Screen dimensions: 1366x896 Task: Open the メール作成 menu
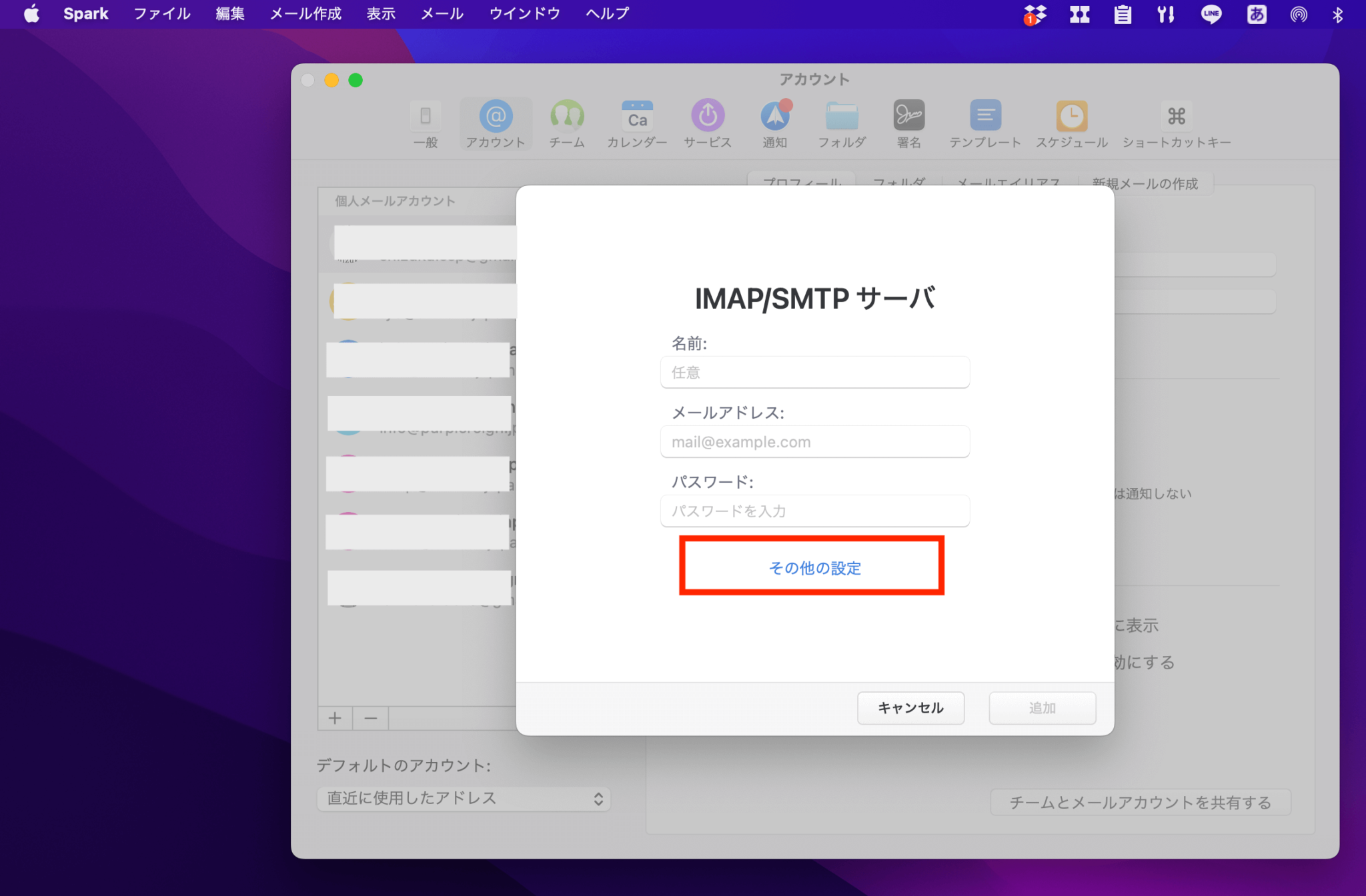[x=305, y=13]
